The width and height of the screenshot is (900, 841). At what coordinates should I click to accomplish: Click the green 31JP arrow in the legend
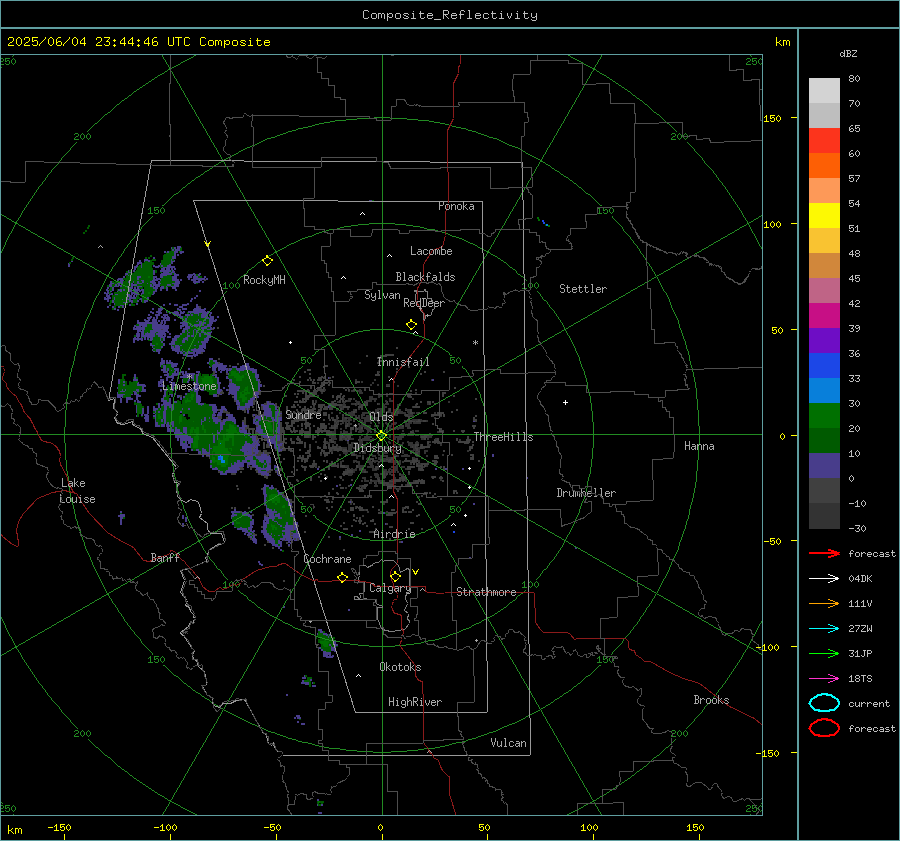(824, 653)
